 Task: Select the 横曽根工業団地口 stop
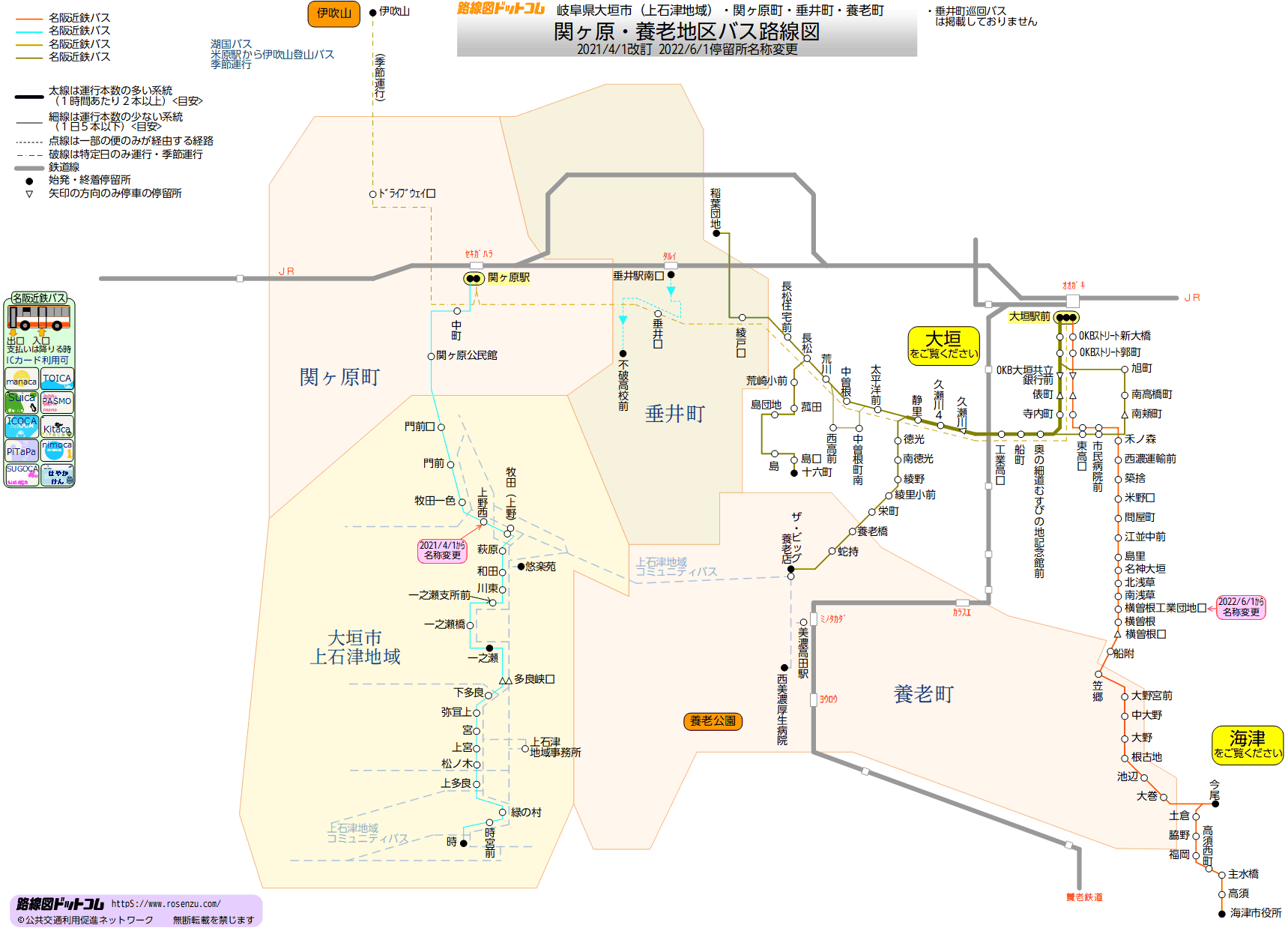[1118, 609]
